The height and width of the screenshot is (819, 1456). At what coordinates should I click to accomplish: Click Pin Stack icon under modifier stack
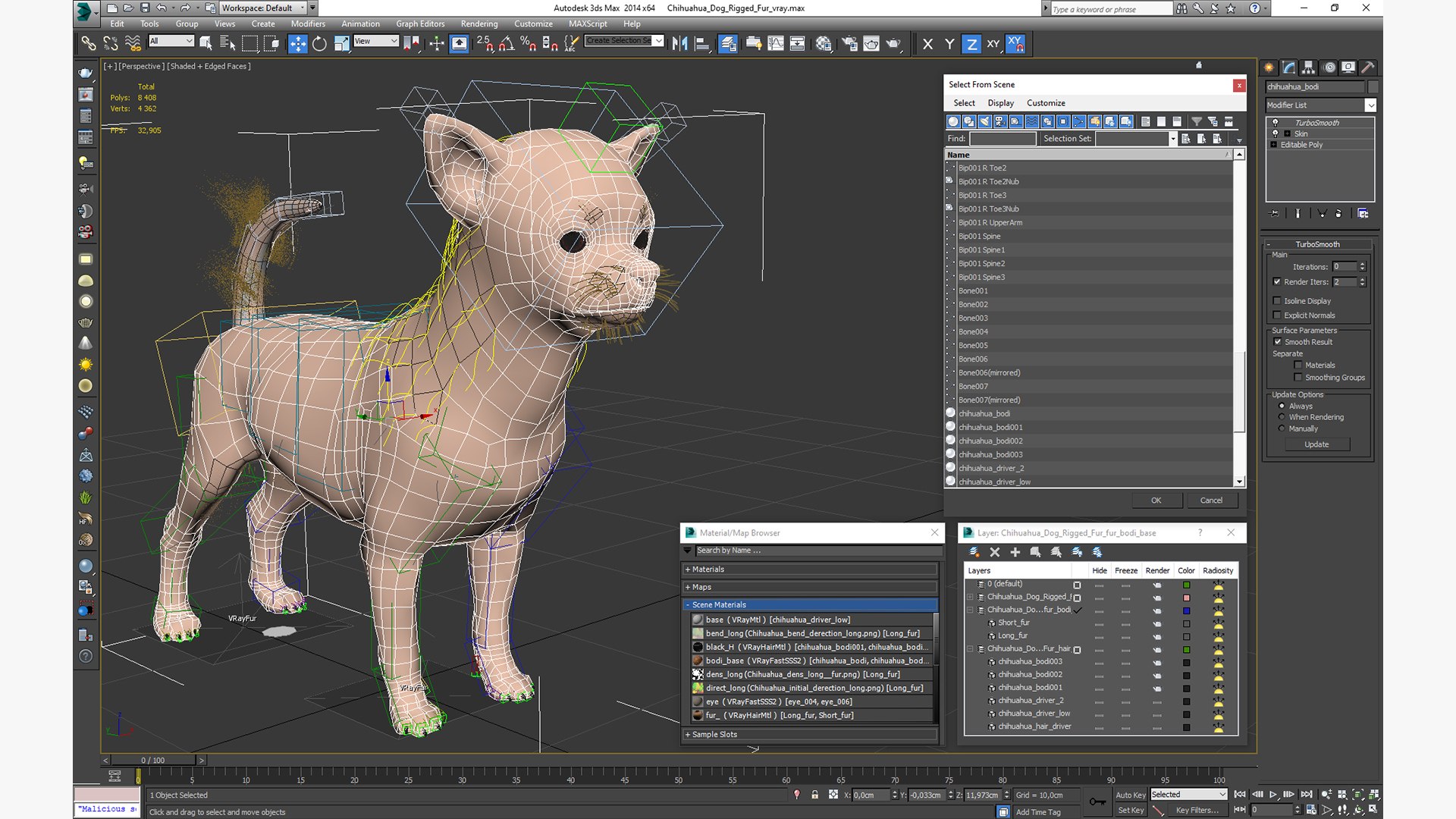(1275, 214)
